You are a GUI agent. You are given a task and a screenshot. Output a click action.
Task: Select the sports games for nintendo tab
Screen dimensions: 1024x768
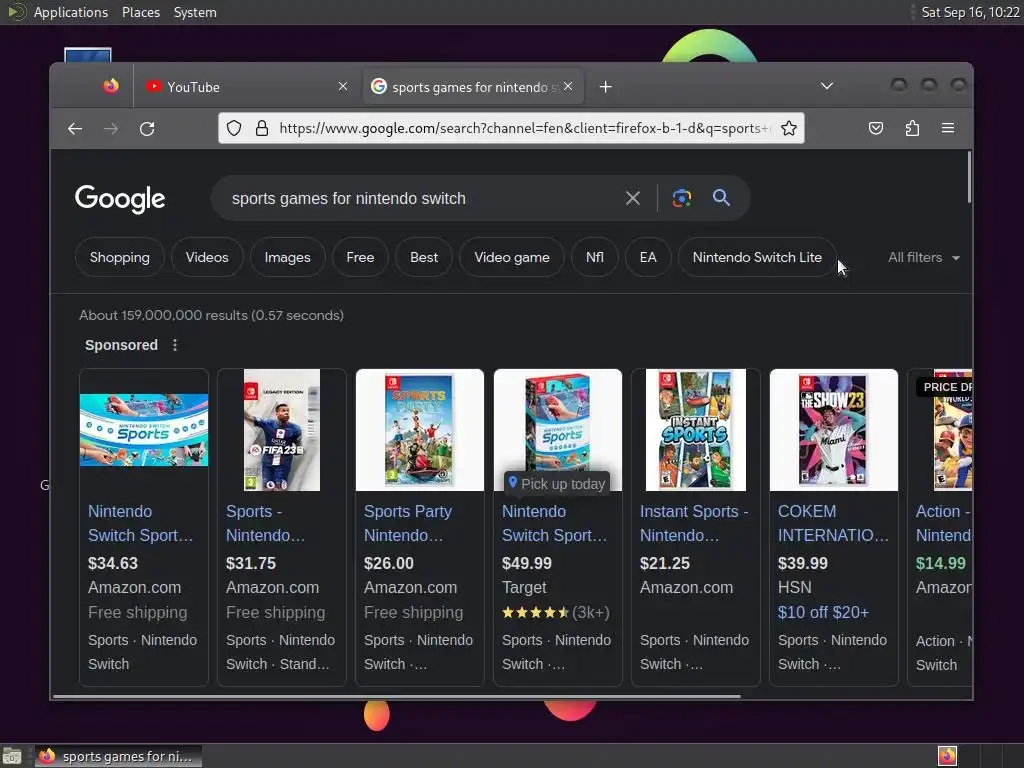pos(472,87)
